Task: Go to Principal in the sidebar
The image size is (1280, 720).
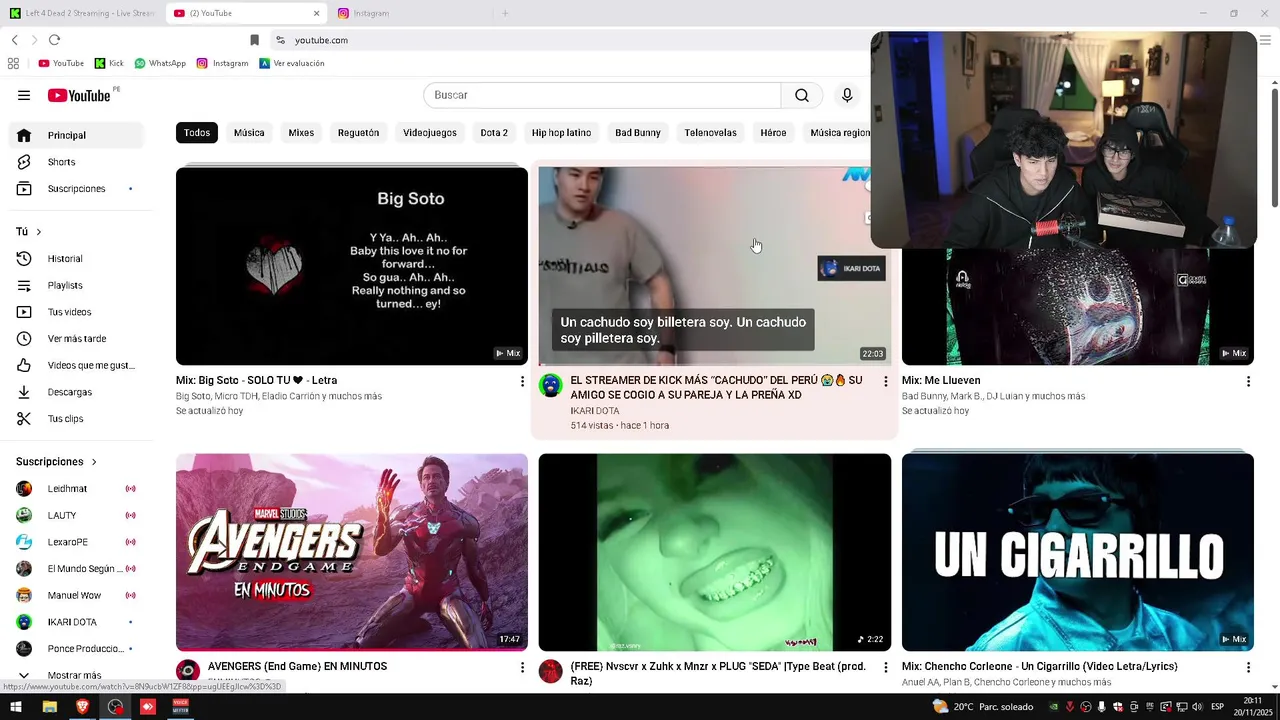Action: tap(76, 135)
